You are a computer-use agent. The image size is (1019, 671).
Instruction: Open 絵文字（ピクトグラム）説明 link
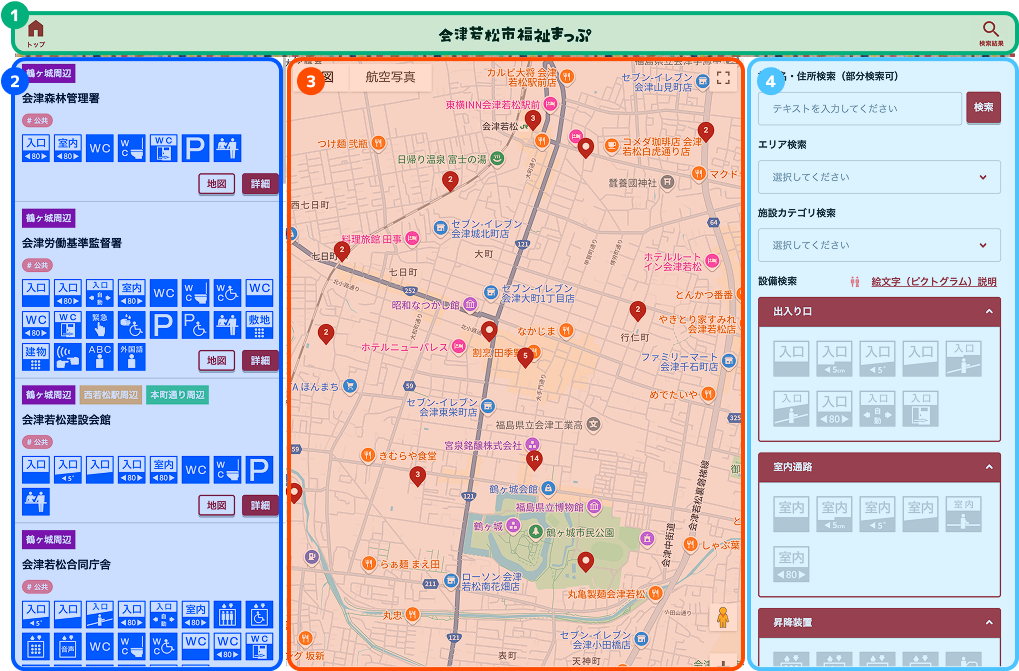pos(934,282)
